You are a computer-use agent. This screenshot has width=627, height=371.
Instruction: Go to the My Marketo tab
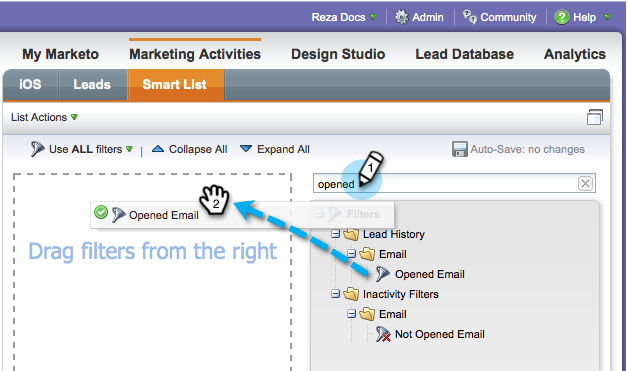60,54
